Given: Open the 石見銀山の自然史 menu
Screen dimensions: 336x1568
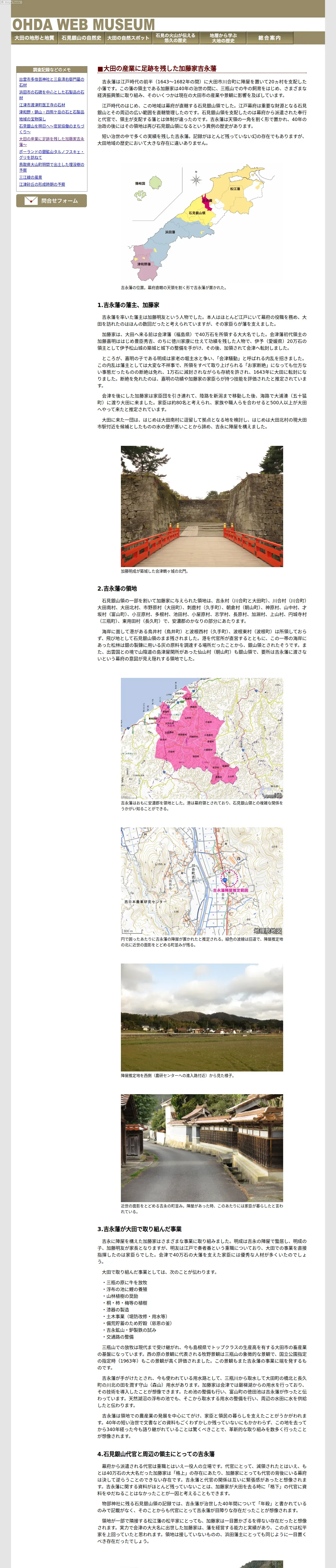Looking at the screenshot, I should coord(81,38).
